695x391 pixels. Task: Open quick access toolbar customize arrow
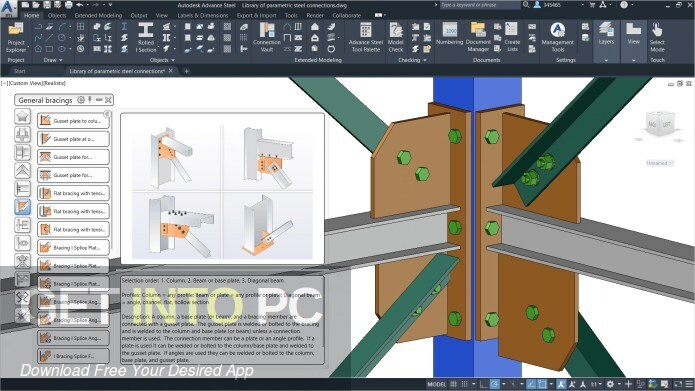click(x=110, y=5)
